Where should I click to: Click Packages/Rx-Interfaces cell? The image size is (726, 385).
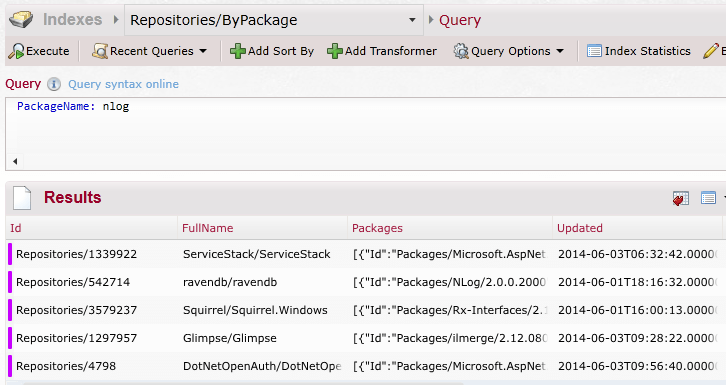[x=450, y=310]
